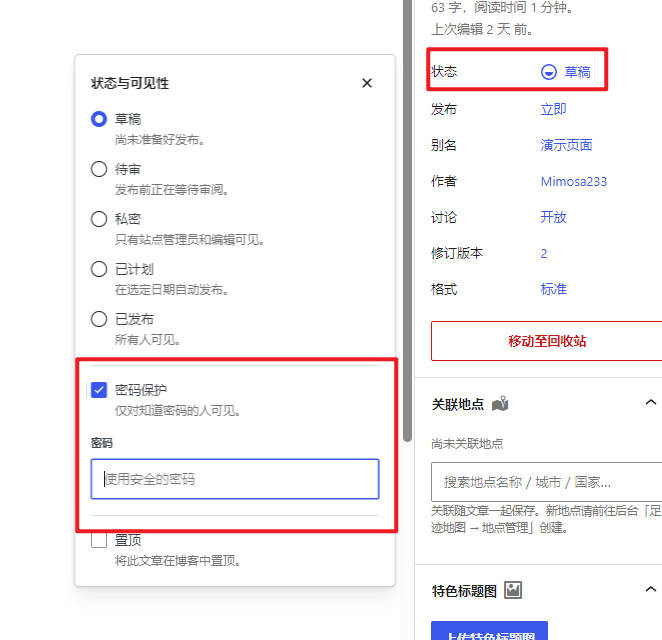The height and width of the screenshot is (640, 662).
Task: Collapse the 关联地点 panel
Action: (x=651, y=402)
